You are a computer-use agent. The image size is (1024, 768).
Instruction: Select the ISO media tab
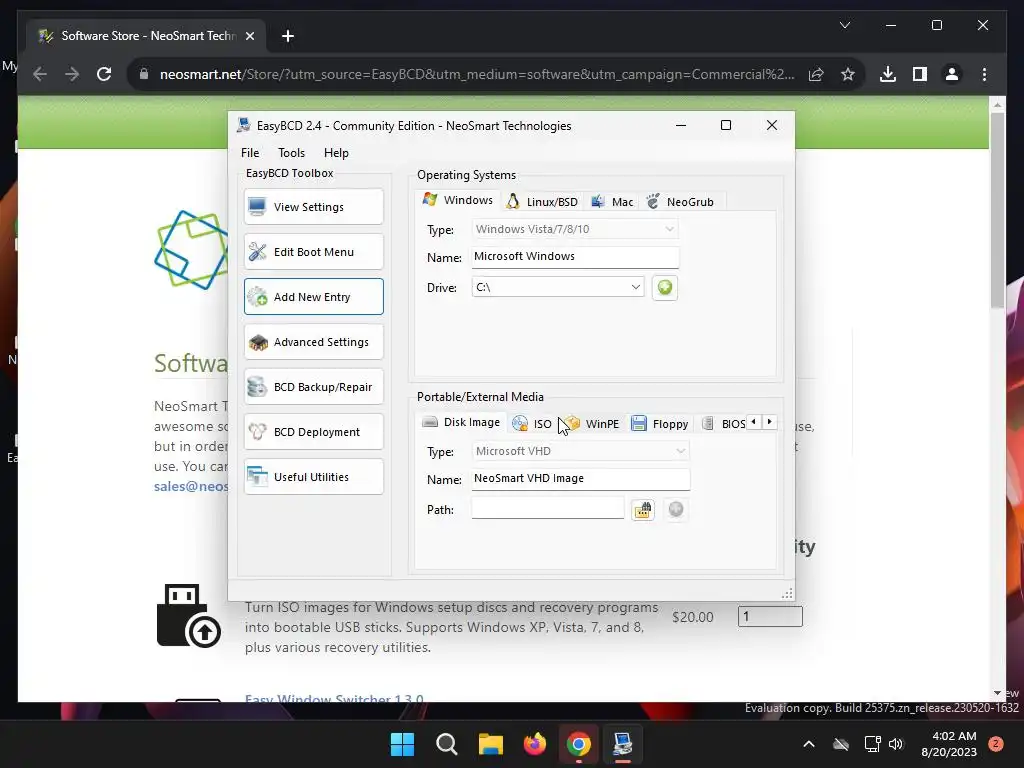click(x=532, y=424)
